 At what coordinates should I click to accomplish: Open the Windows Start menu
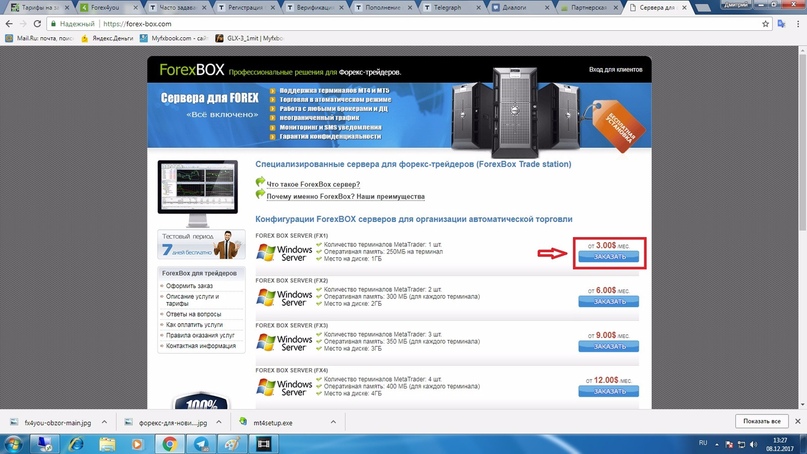click(13, 444)
